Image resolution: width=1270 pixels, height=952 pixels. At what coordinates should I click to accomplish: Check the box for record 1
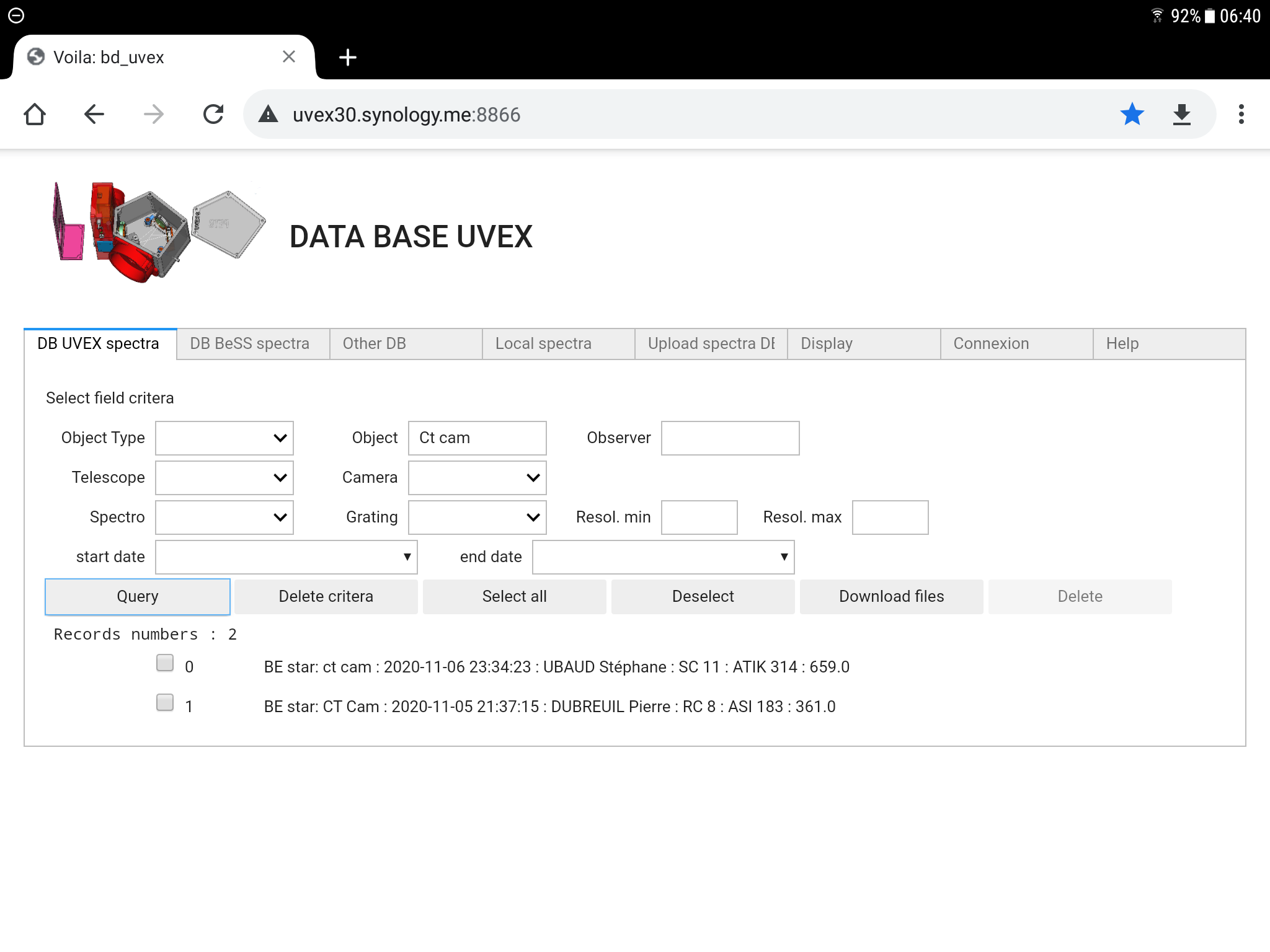(x=165, y=702)
